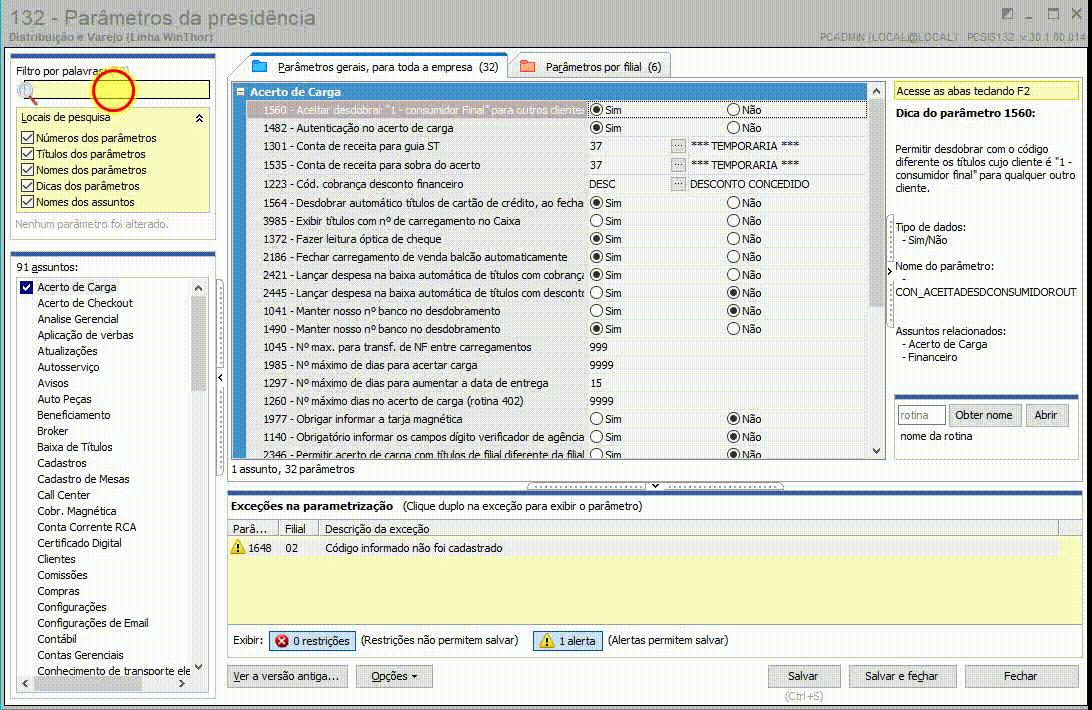Select Contas Gerenciais subject
This screenshot has width=1092, height=710.
pos(80,656)
